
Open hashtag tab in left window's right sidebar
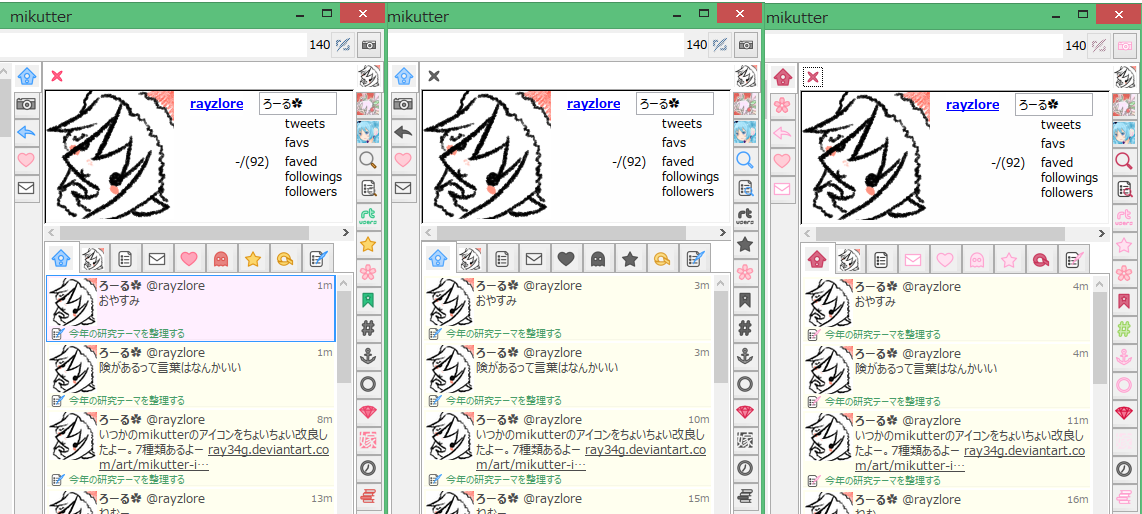(368, 328)
